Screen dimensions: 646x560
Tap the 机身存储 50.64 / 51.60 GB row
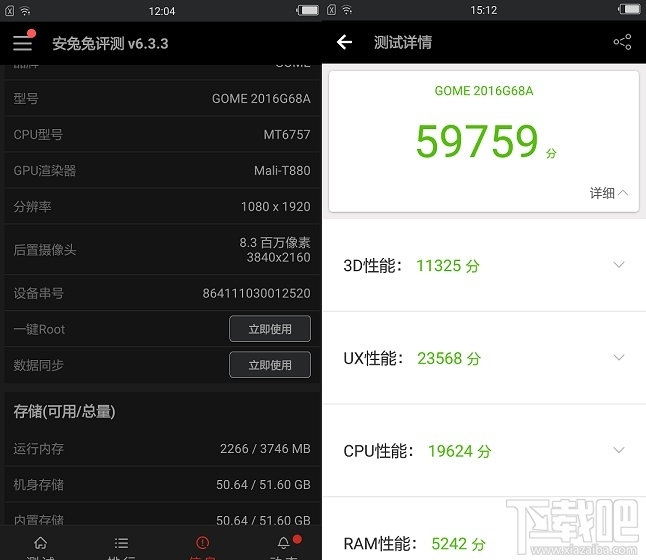pyautogui.click(x=162, y=484)
